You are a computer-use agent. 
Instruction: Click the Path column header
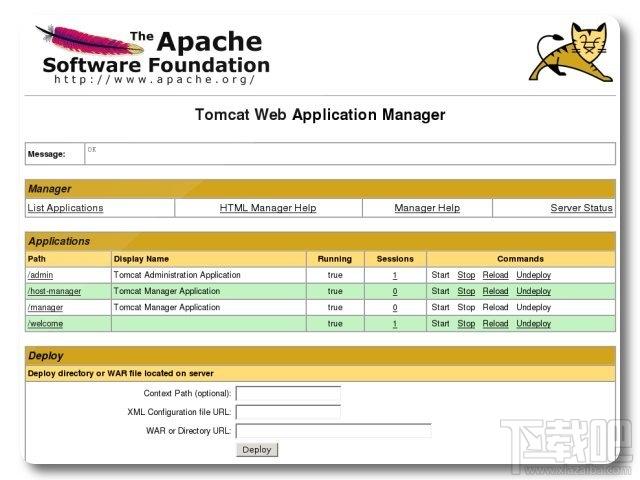click(x=36, y=259)
